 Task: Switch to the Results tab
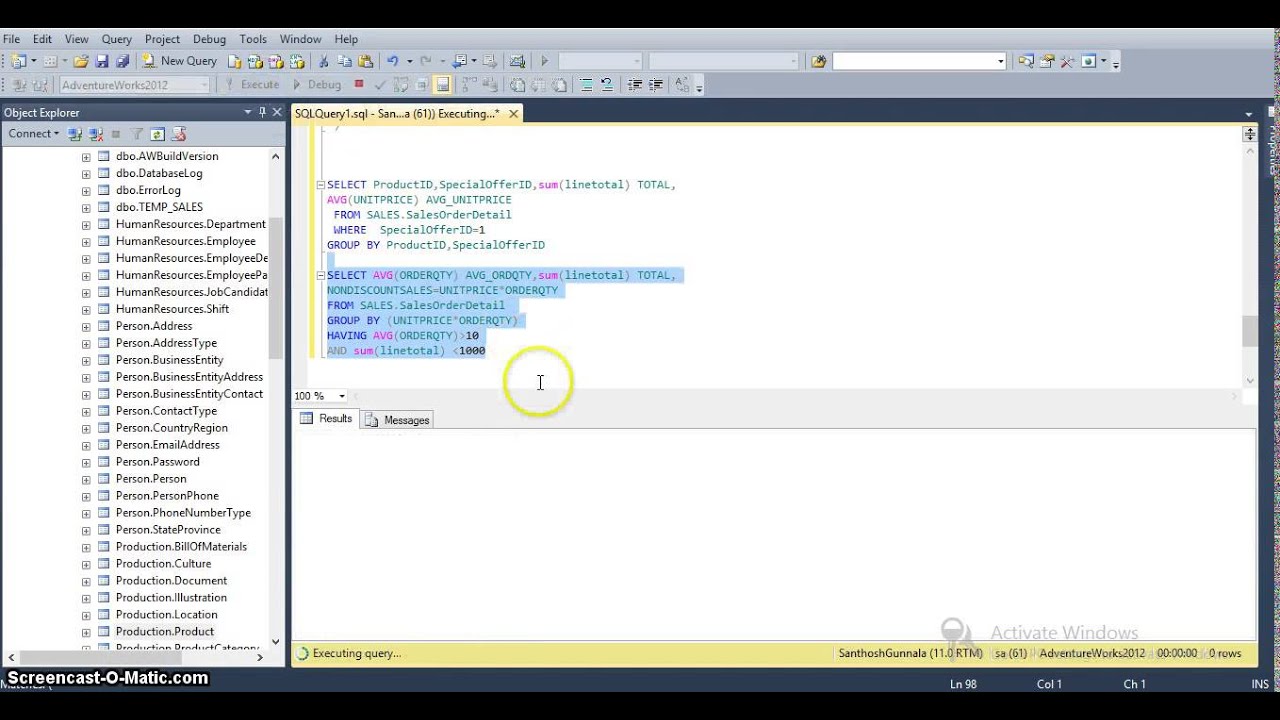click(x=326, y=419)
